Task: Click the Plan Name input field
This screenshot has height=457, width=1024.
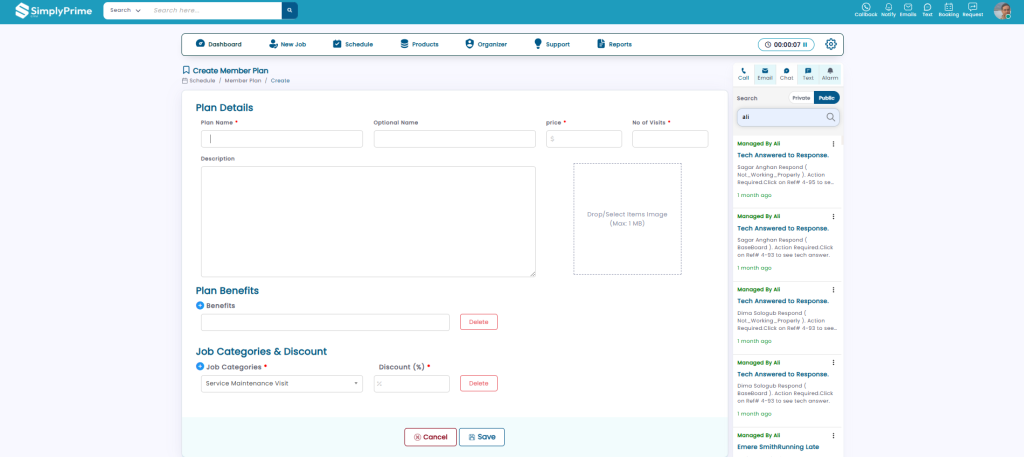Action: tap(282, 138)
